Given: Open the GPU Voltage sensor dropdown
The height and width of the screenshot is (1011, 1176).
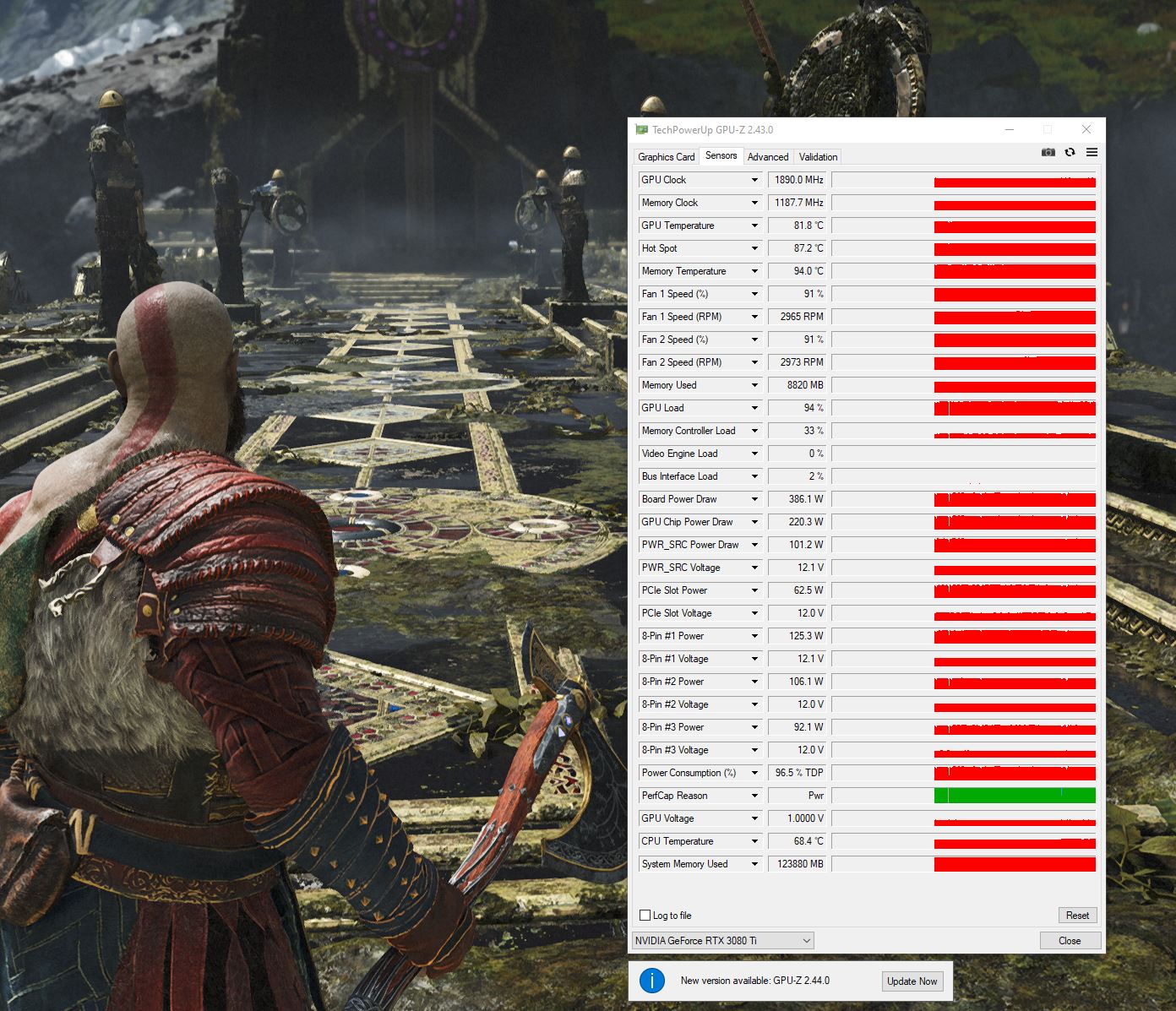Looking at the screenshot, I should 754,818.
